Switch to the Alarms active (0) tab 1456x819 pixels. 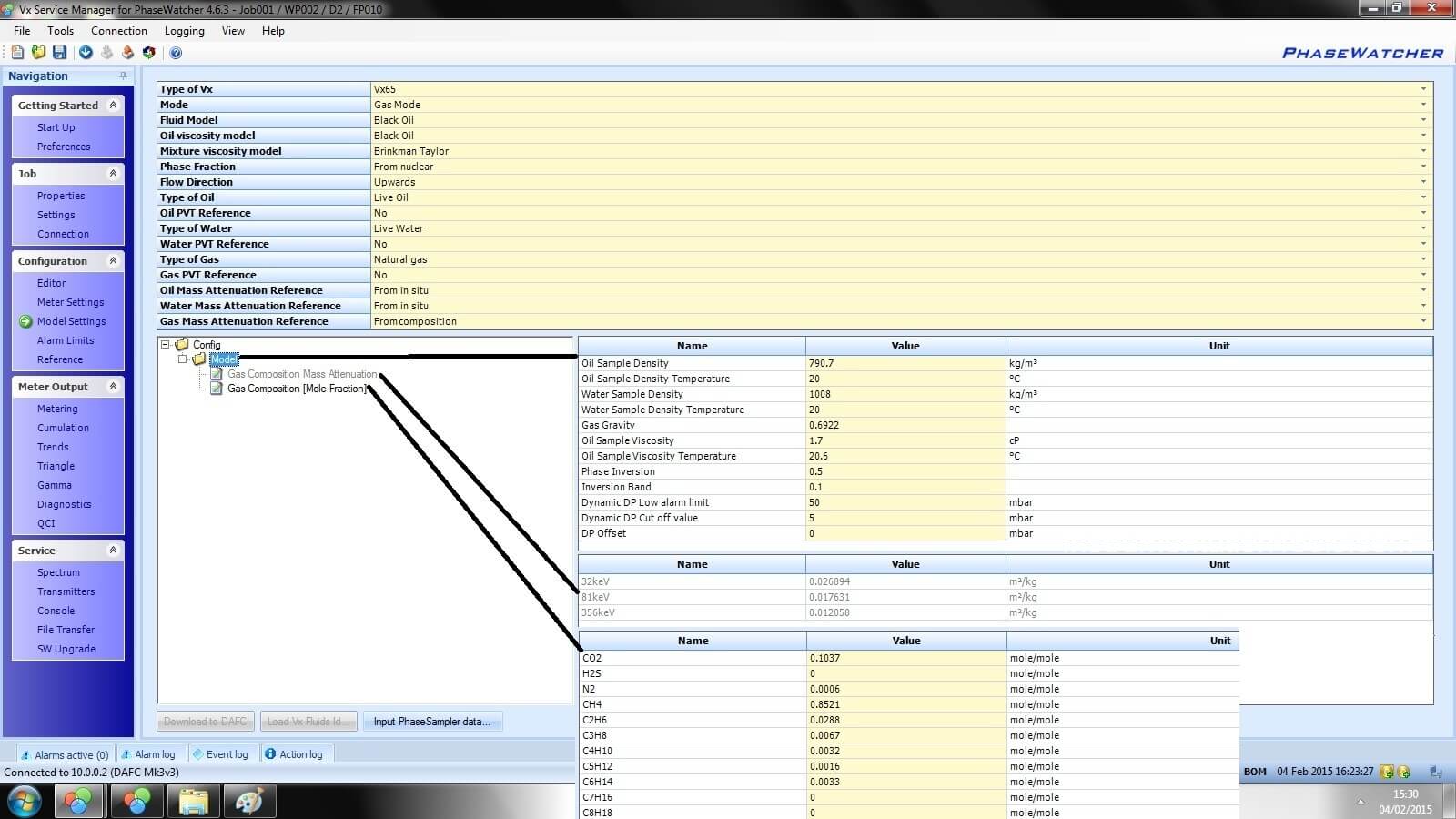(64, 754)
